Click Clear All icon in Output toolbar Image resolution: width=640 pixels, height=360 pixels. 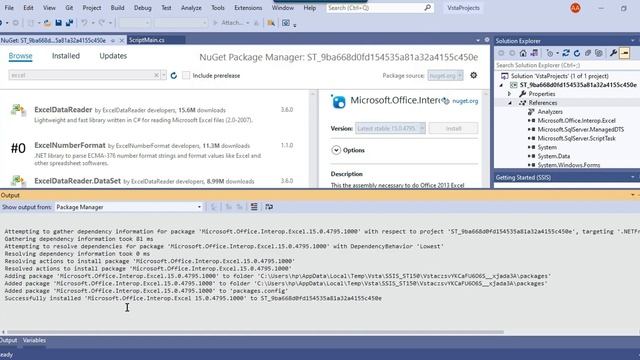(x=254, y=207)
